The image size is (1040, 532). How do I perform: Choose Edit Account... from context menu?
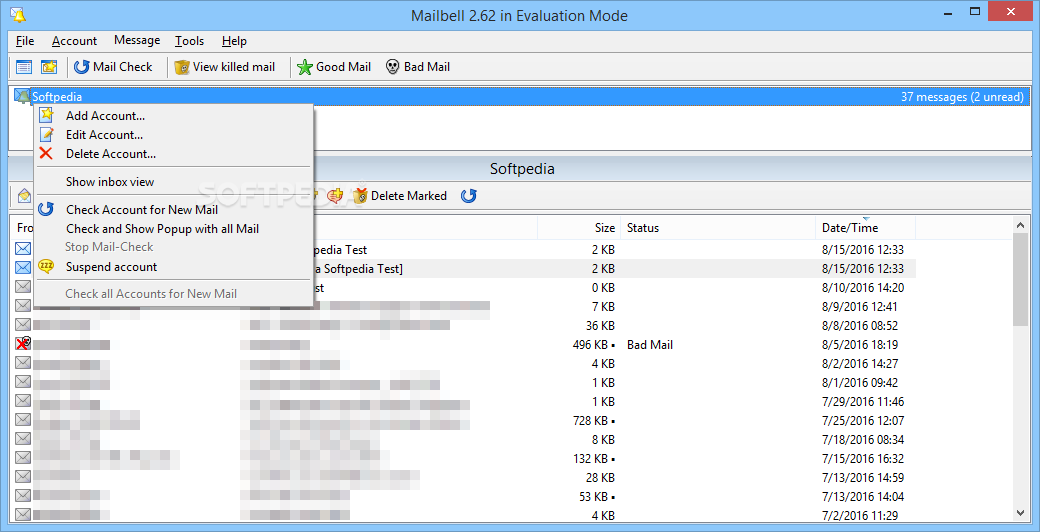(x=173, y=135)
